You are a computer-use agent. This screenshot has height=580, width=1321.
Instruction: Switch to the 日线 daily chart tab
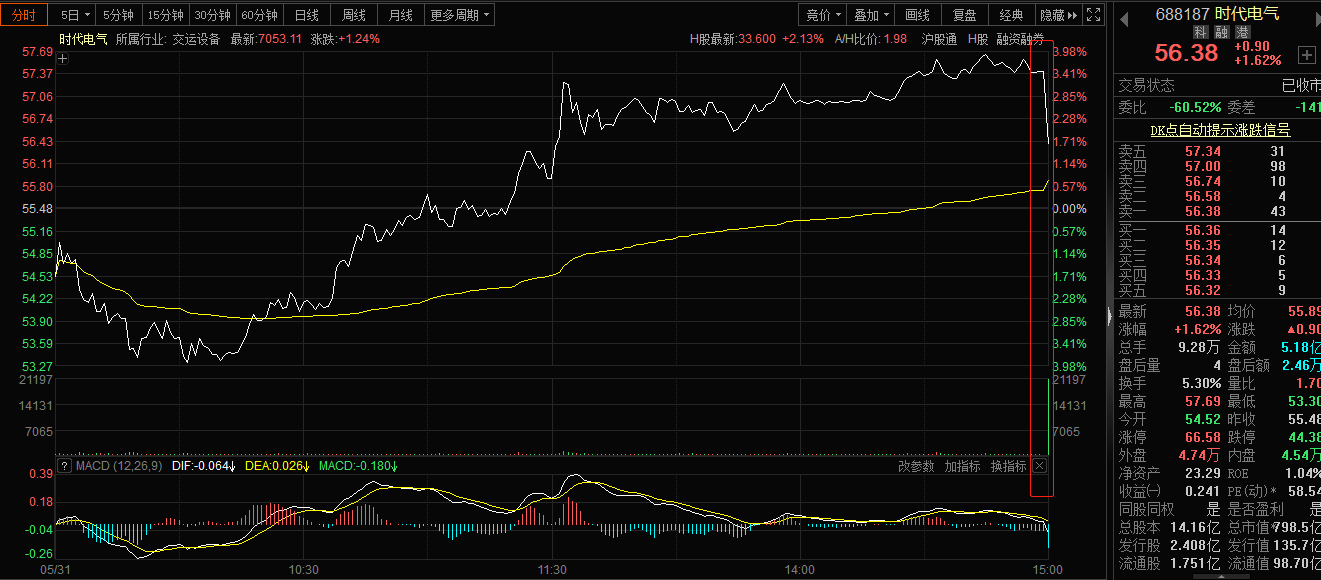point(307,15)
